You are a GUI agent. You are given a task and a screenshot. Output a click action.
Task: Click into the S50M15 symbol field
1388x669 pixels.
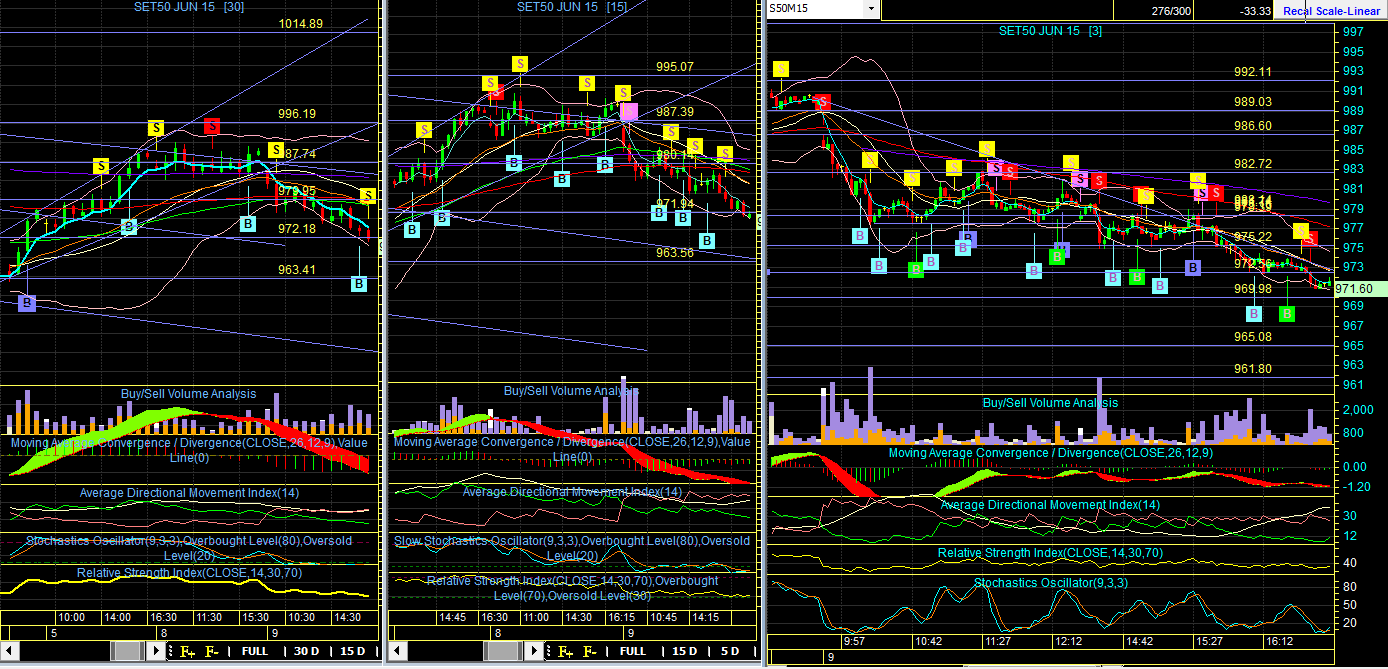point(815,10)
